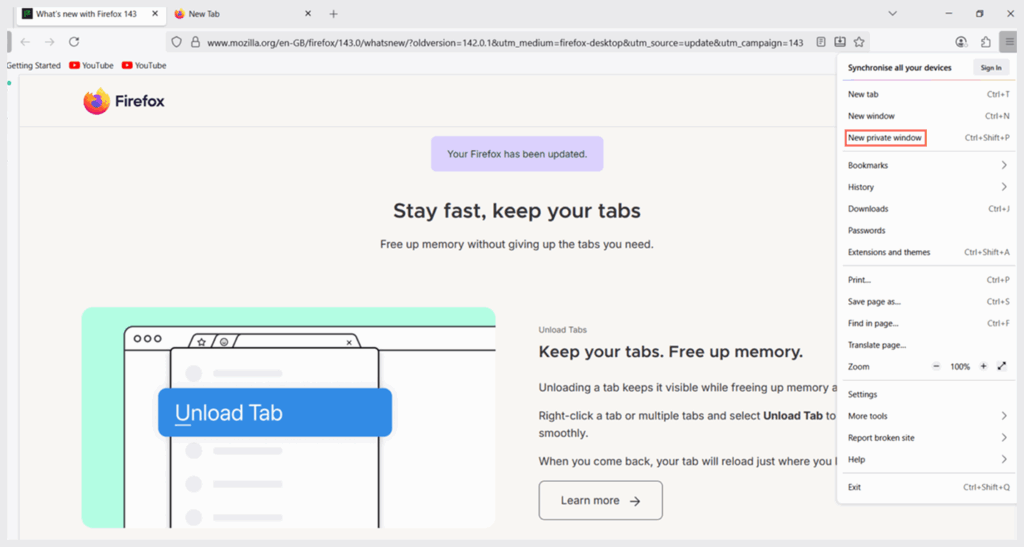The height and width of the screenshot is (547, 1024).
Task: Open the tracking protection shield icon
Action: [x=176, y=42]
